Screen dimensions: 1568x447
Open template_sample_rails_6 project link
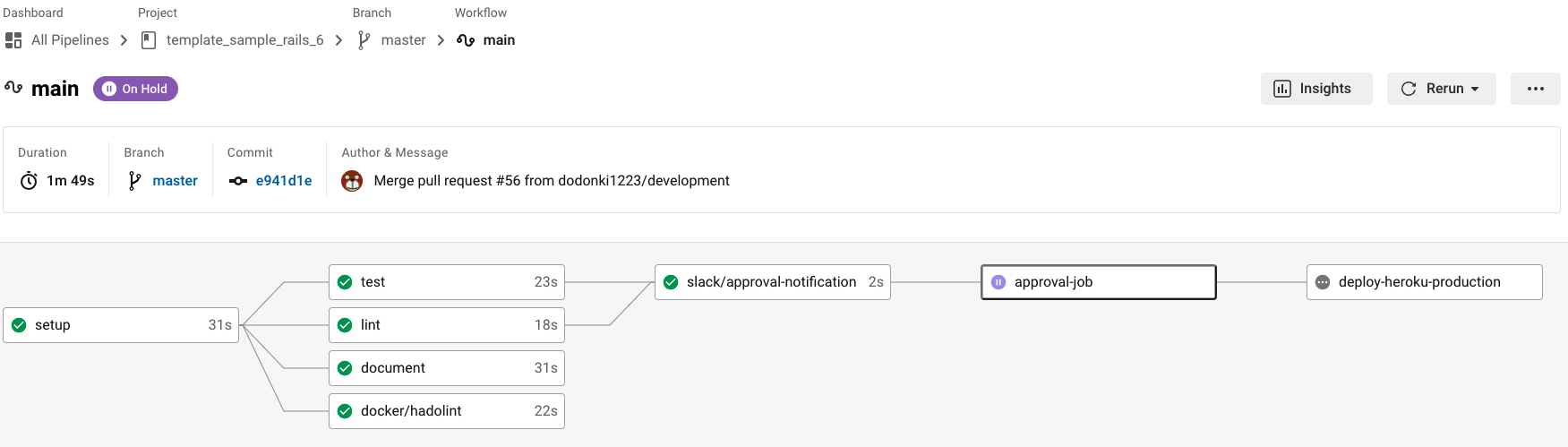(244, 40)
